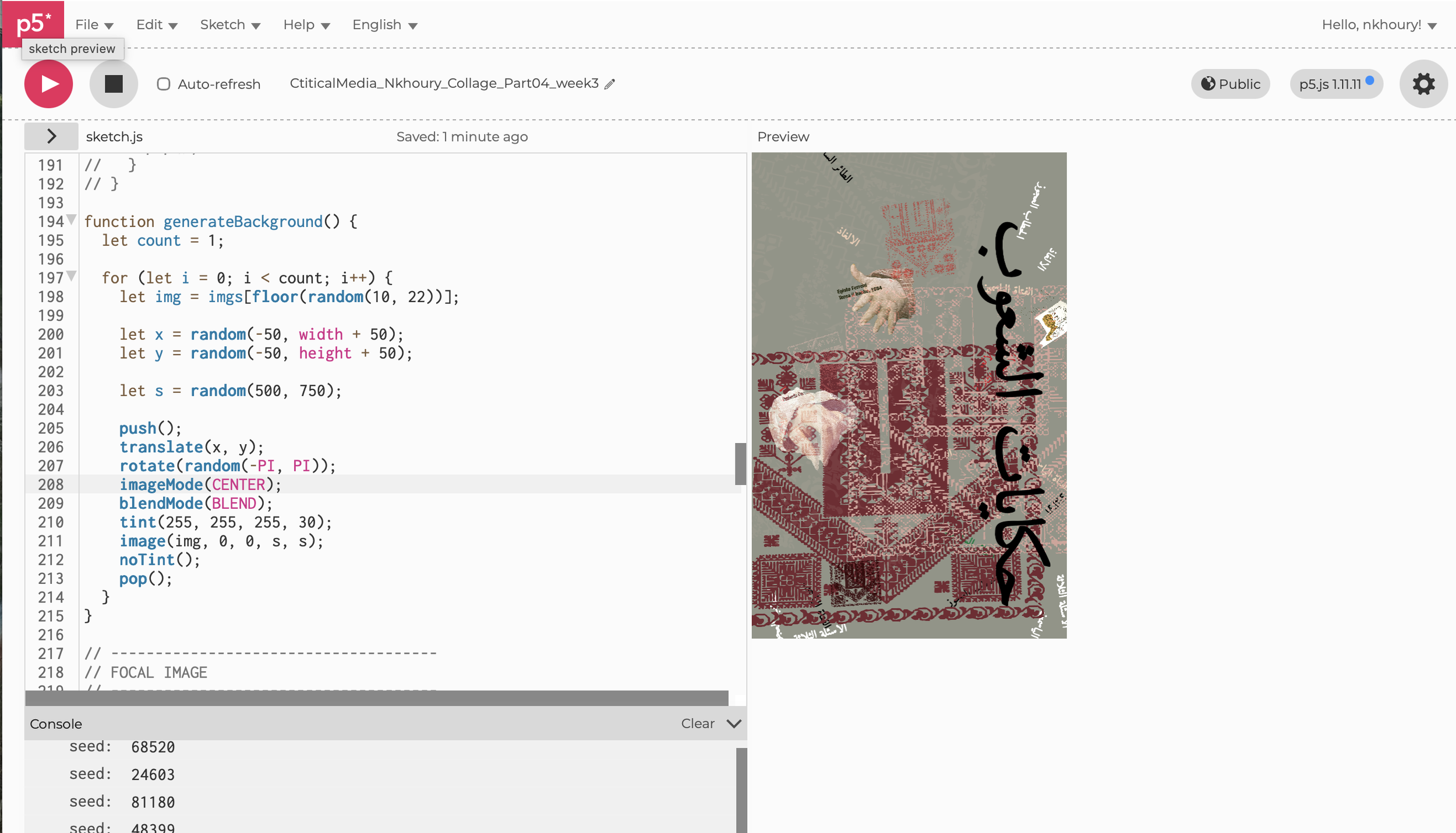The image size is (1456, 833).
Task: Click the Public visibility button
Action: pos(1231,84)
